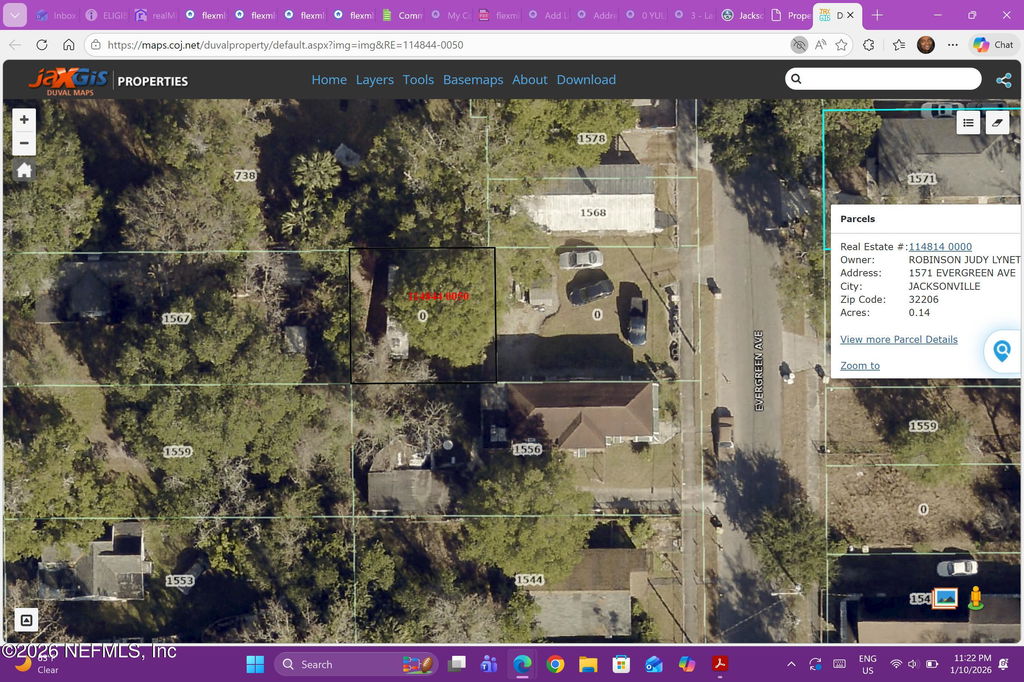1024x682 pixels.
Task: Share the map using share icon
Action: (1003, 80)
